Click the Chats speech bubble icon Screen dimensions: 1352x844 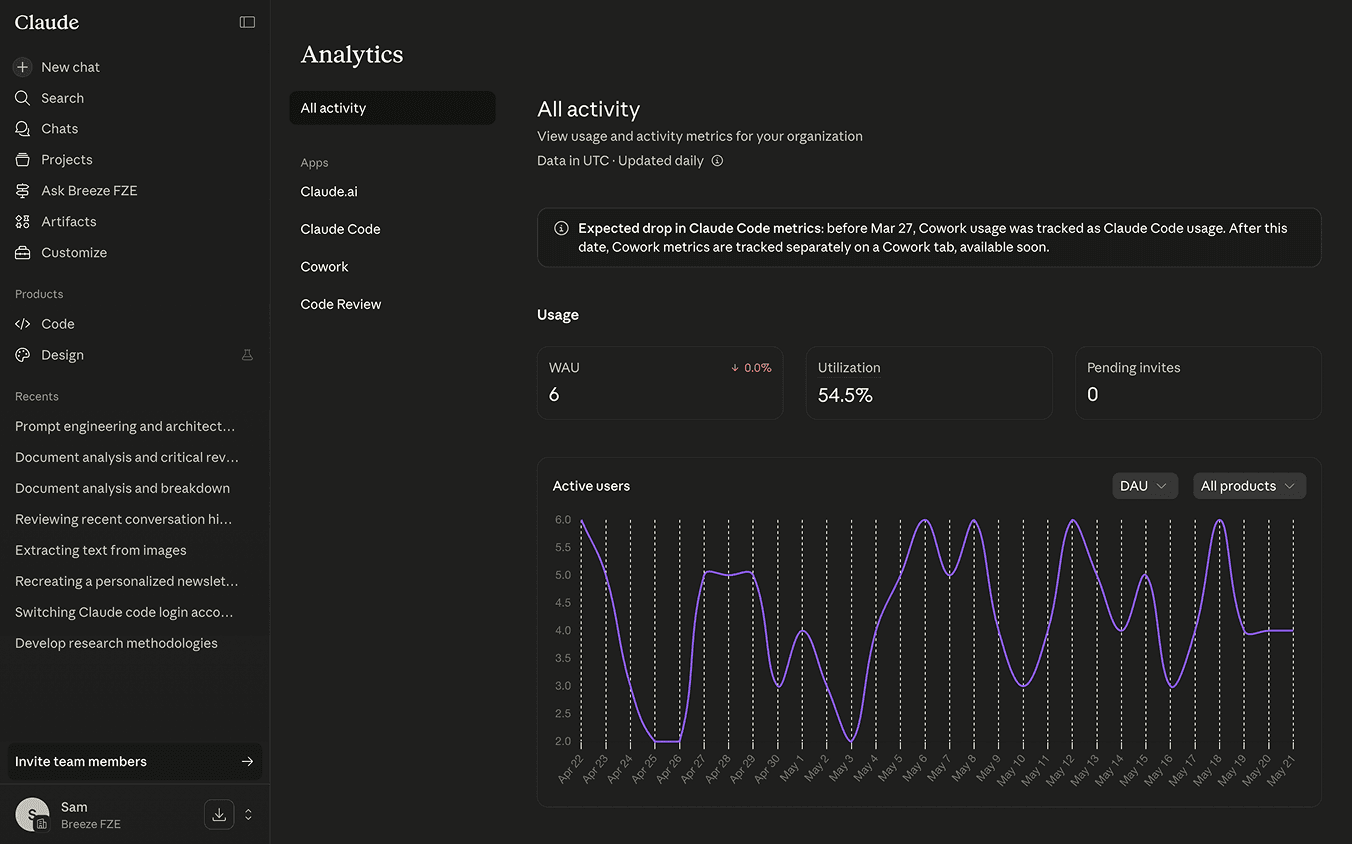click(22, 129)
